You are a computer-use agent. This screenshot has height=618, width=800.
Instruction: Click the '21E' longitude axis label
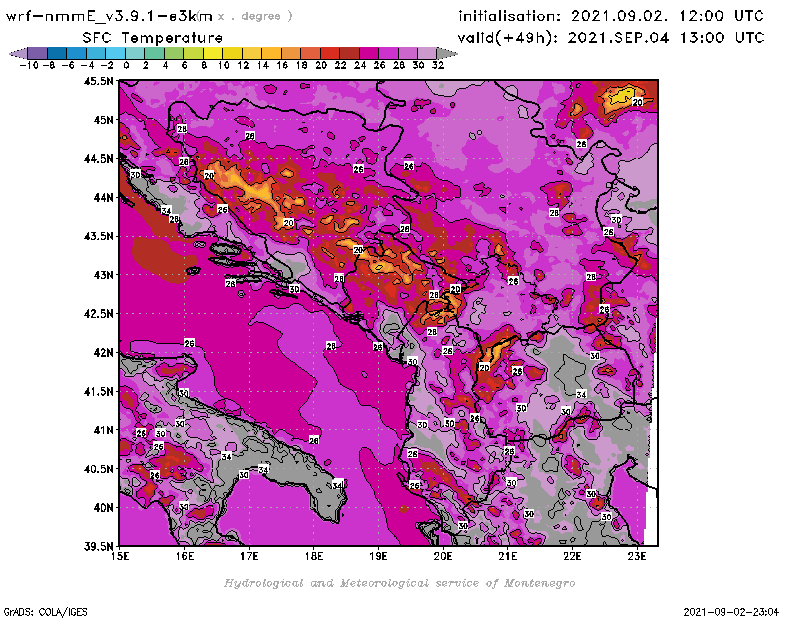(x=508, y=556)
